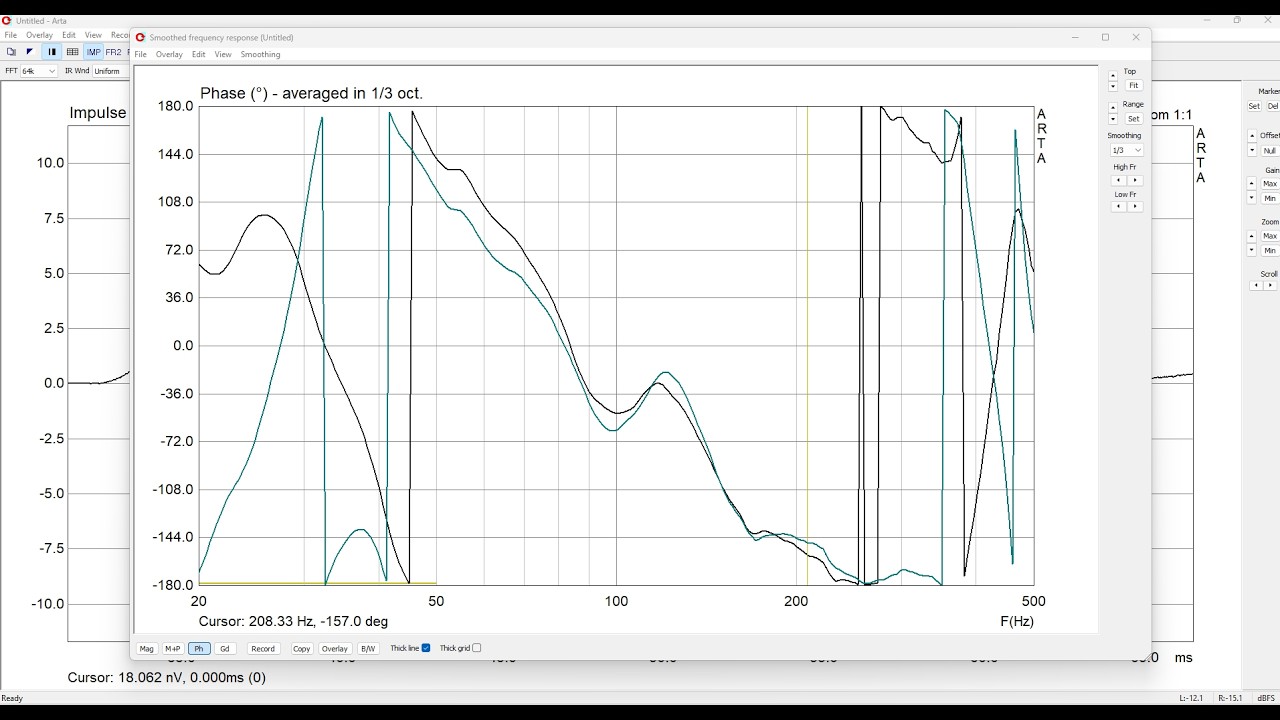Image resolution: width=1280 pixels, height=720 pixels.
Task: Toggle the Thick line checkbox
Action: tap(426, 648)
